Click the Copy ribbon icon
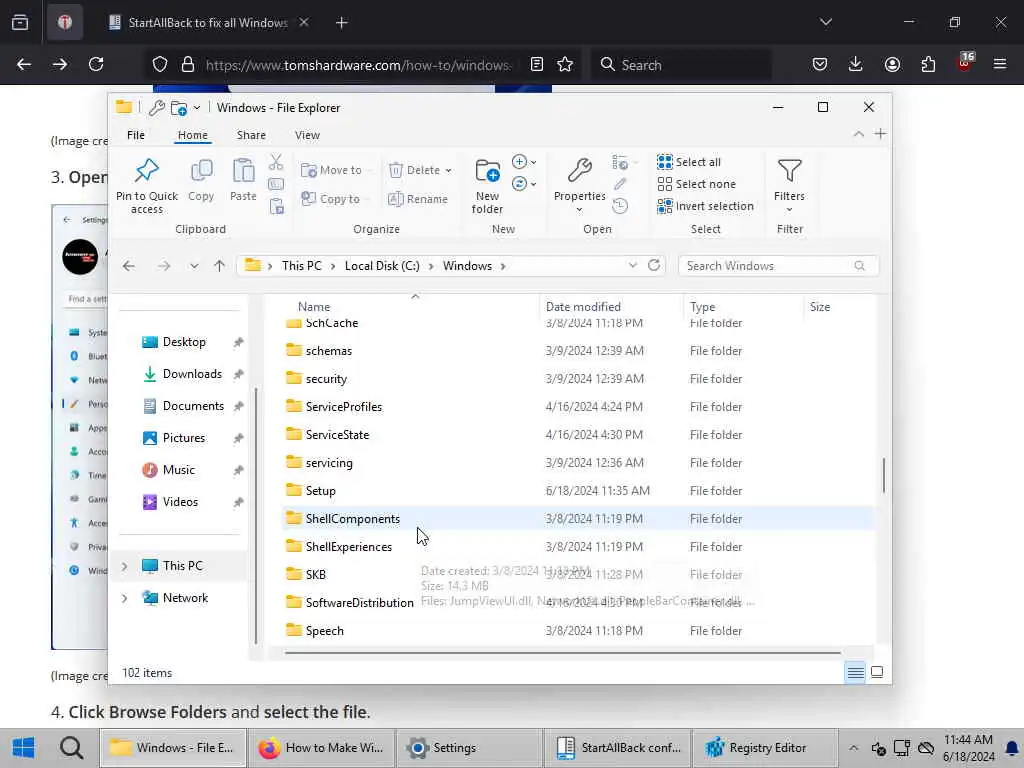 pyautogui.click(x=201, y=171)
